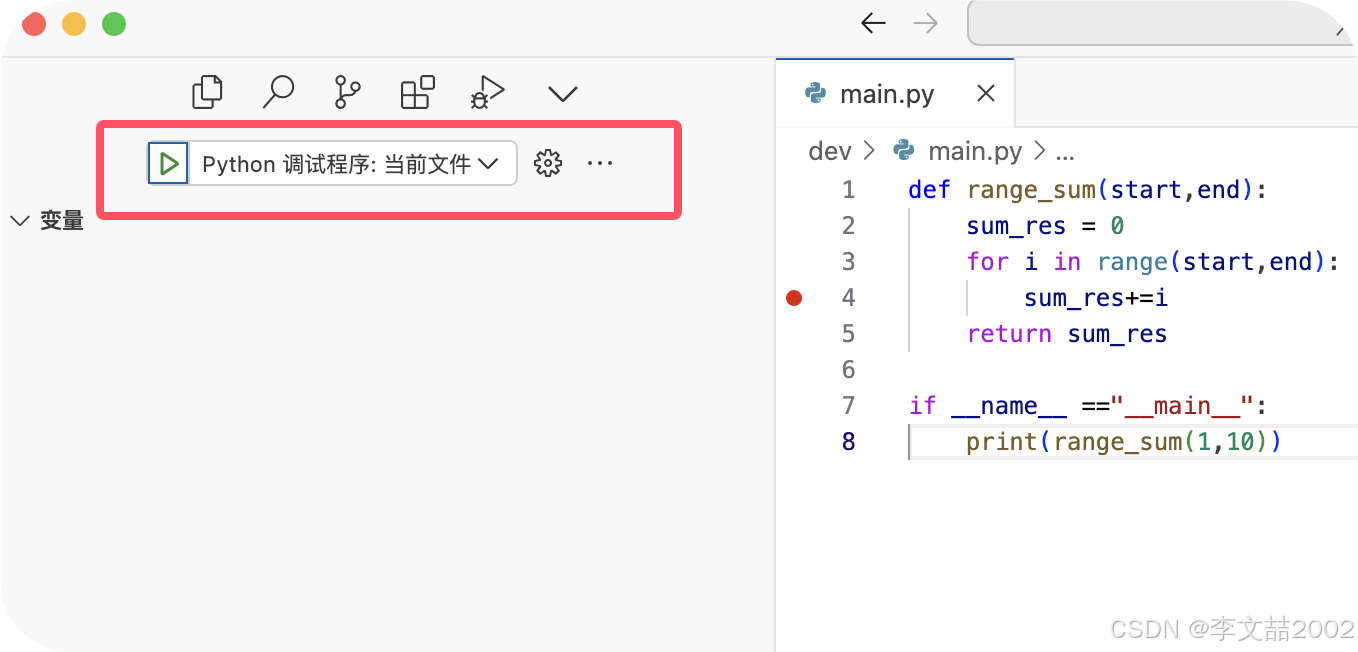Click the Extensions icon
1358x652 pixels.
pos(416,91)
